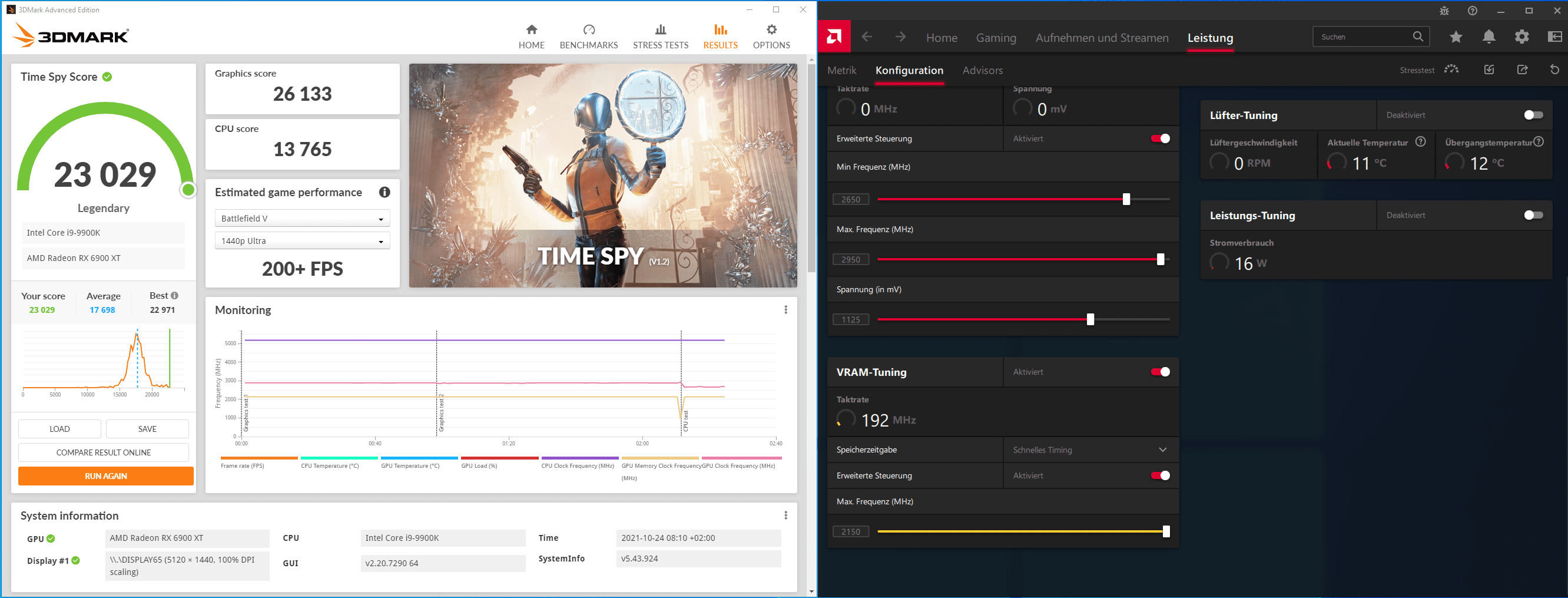Open the Gaming tab in Radeon Software
Image resolution: width=1568 pixels, height=598 pixels.
[x=996, y=38]
